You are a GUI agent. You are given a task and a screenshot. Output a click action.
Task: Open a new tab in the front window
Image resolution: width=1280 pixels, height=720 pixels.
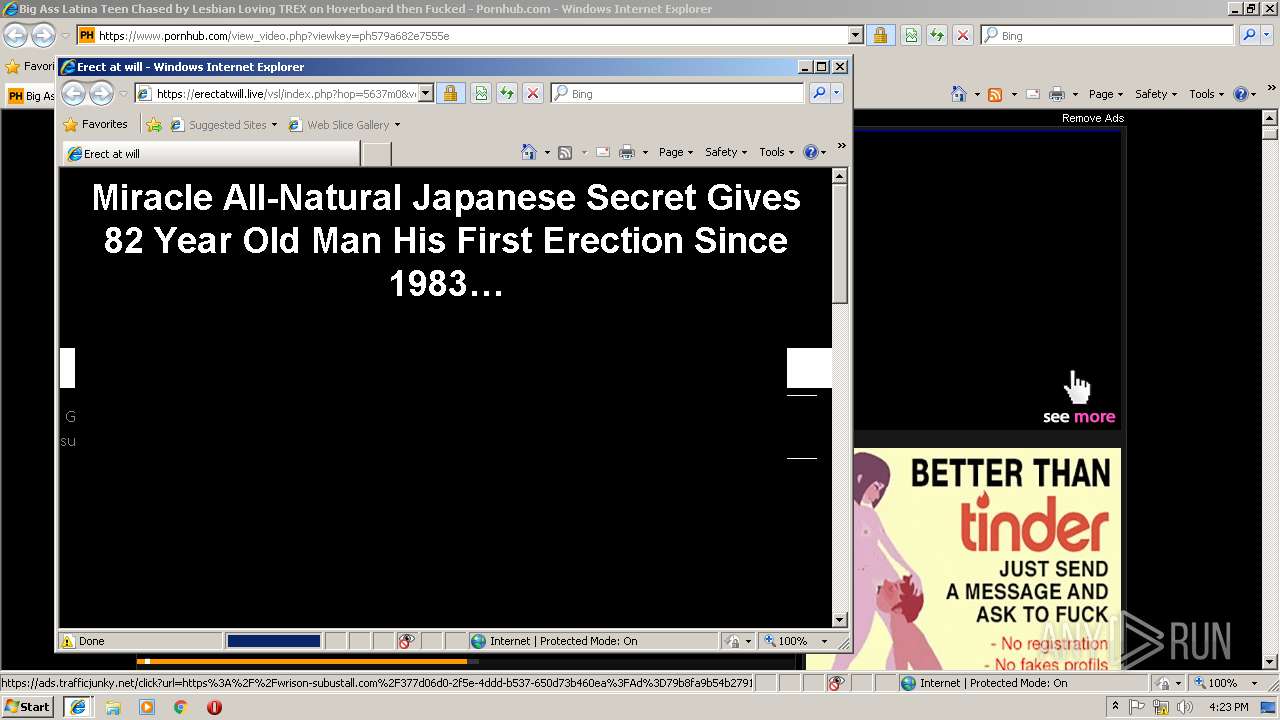(376, 154)
